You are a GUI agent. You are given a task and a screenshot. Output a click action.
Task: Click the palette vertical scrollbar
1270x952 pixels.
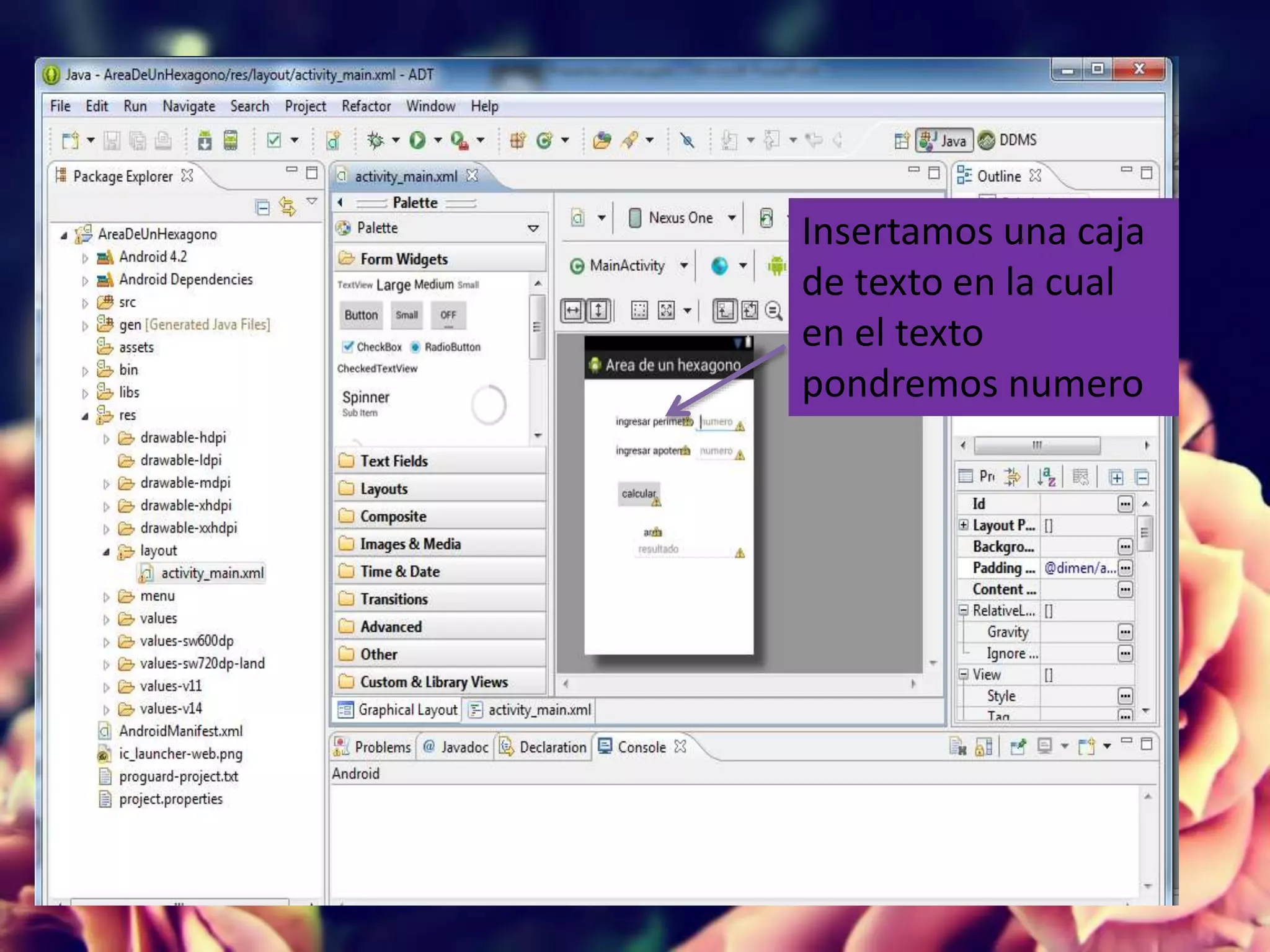pyautogui.click(x=537, y=327)
